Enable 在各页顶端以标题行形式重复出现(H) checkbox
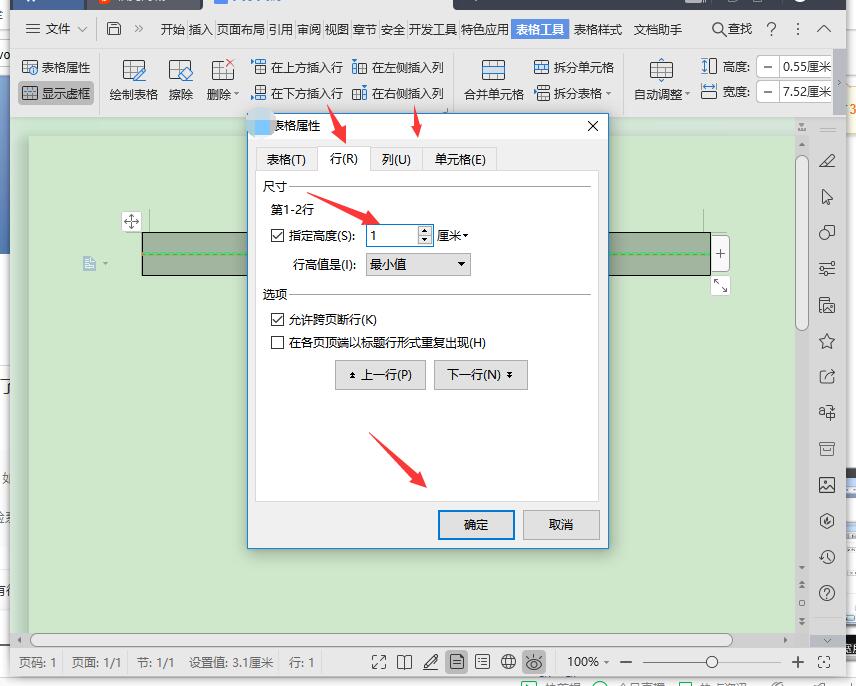Viewport: 856px width, 686px height. coord(277,343)
